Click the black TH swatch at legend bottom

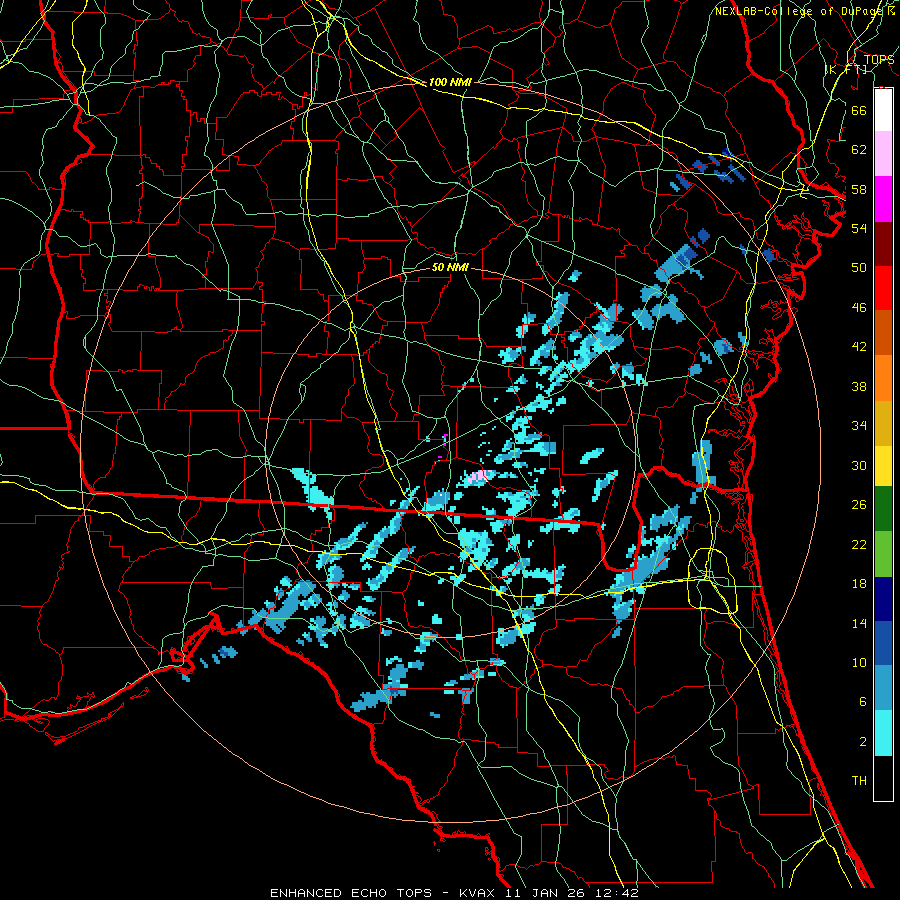point(883,778)
